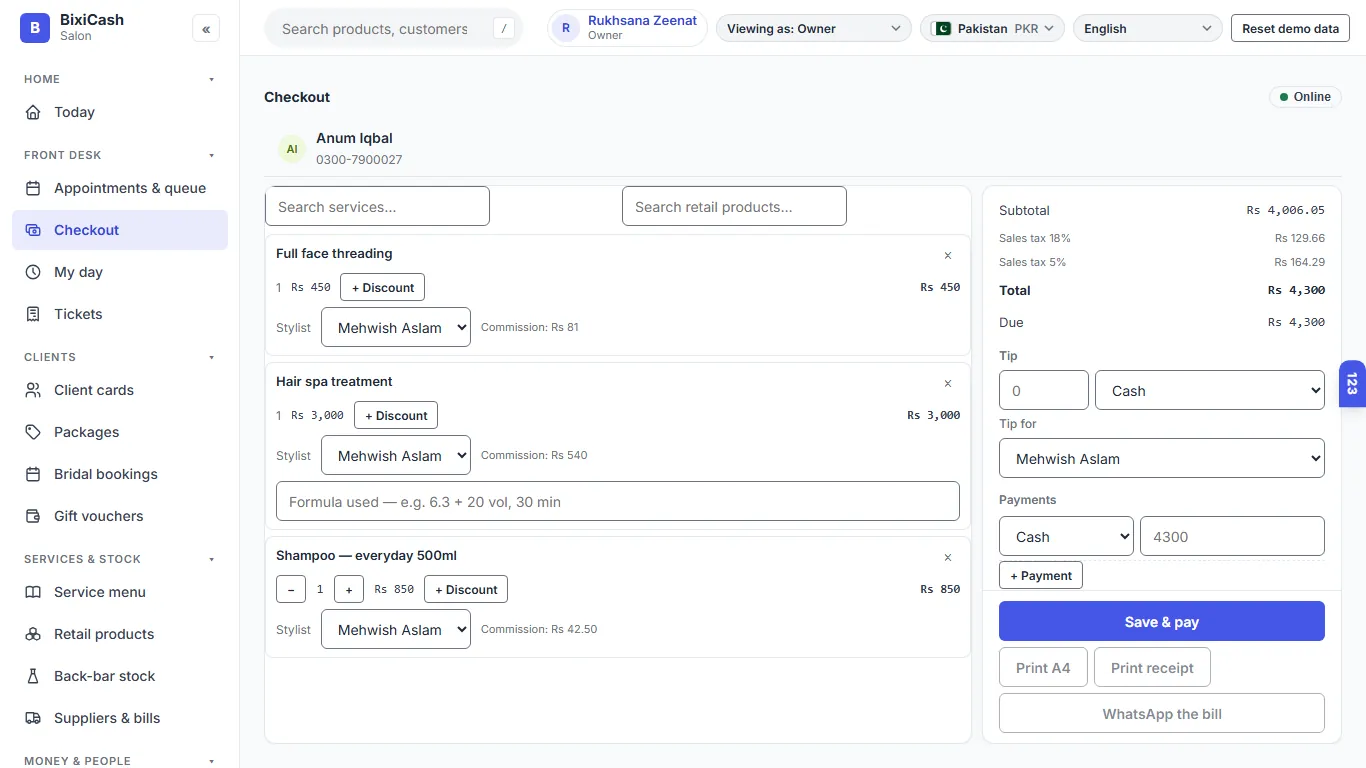
Task: Decrease Shampoo quantity with minus button
Action: coord(291,589)
